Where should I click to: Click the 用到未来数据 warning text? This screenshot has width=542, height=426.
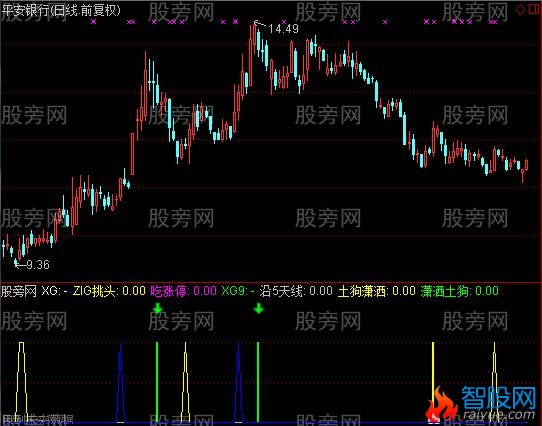click(x=37, y=420)
